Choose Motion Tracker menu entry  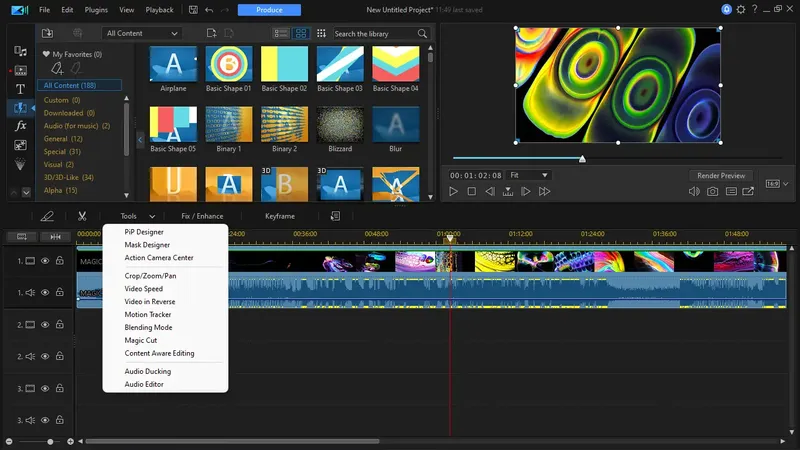148,314
